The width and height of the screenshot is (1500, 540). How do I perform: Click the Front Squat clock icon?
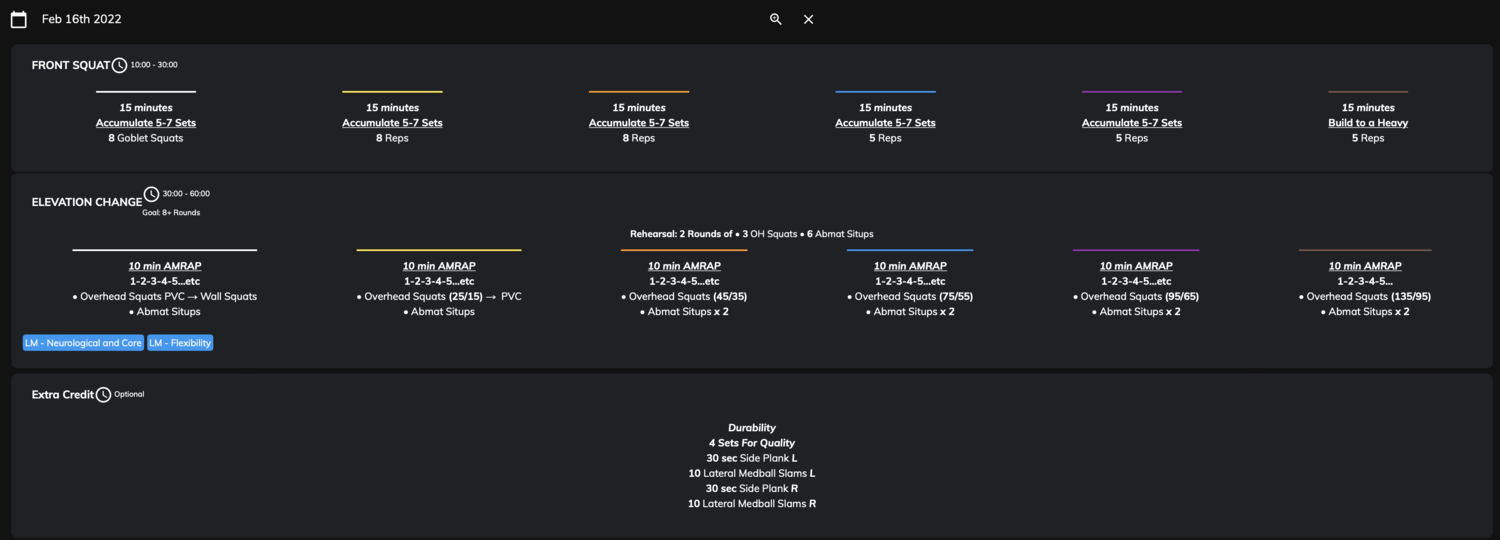(119, 65)
